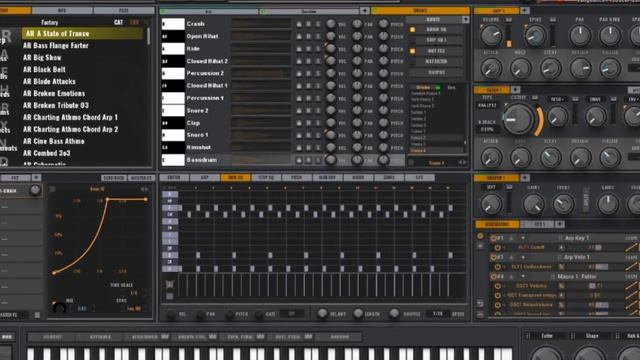
Task: Mute the Clap drum track
Action: [309, 123]
